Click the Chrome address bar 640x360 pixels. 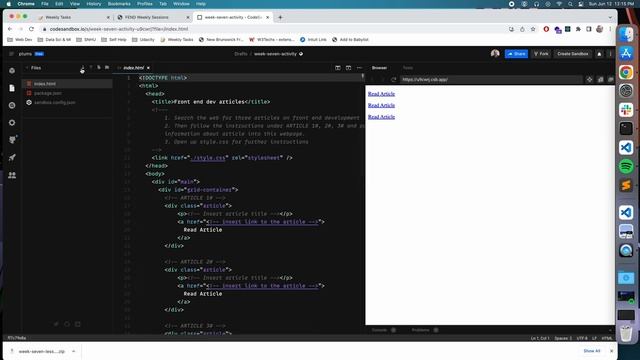click(273, 29)
